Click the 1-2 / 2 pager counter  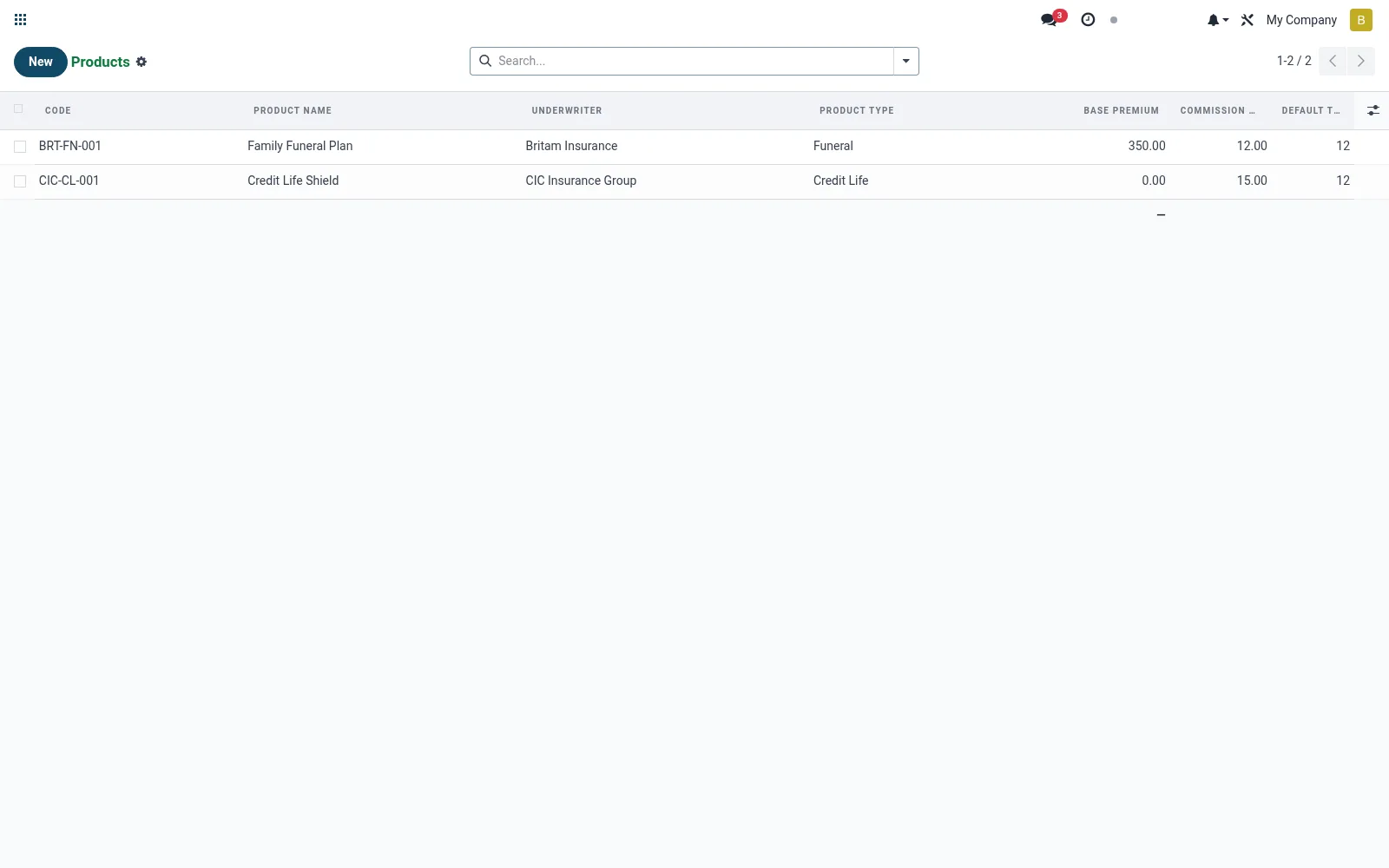click(x=1294, y=61)
